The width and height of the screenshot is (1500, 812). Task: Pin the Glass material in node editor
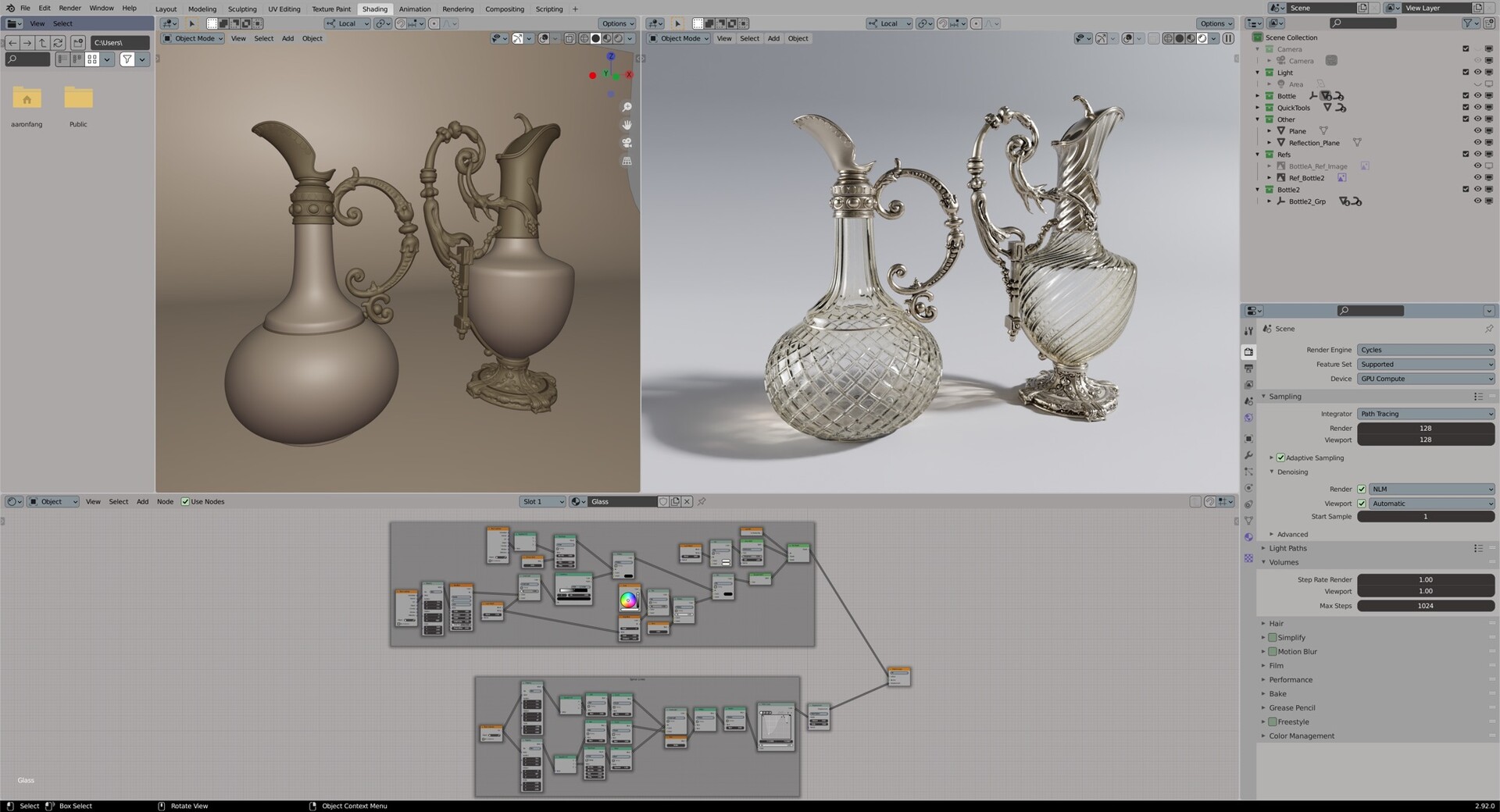tap(702, 501)
